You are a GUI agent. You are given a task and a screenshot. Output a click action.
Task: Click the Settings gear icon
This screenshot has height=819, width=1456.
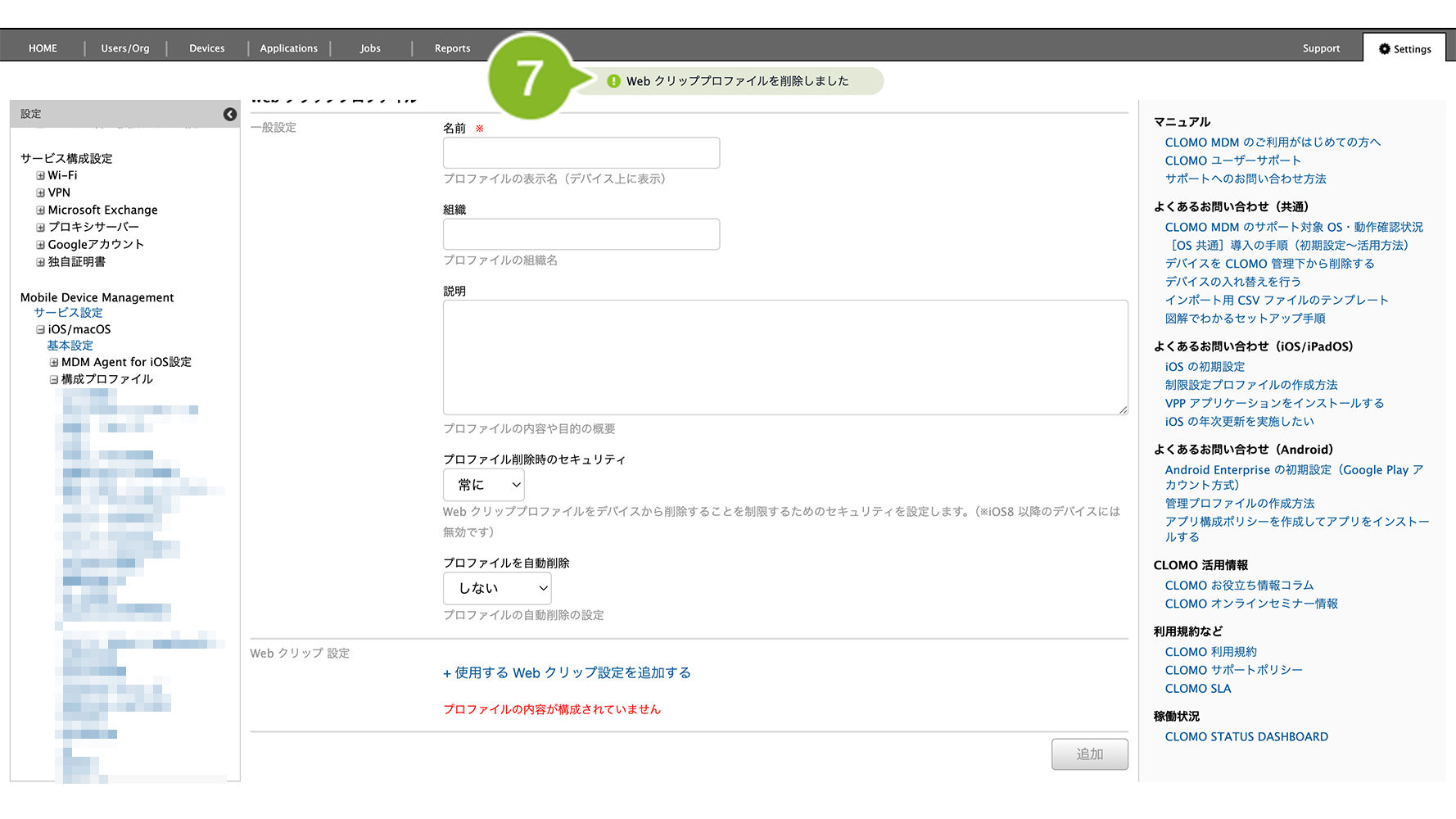[x=1384, y=49]
